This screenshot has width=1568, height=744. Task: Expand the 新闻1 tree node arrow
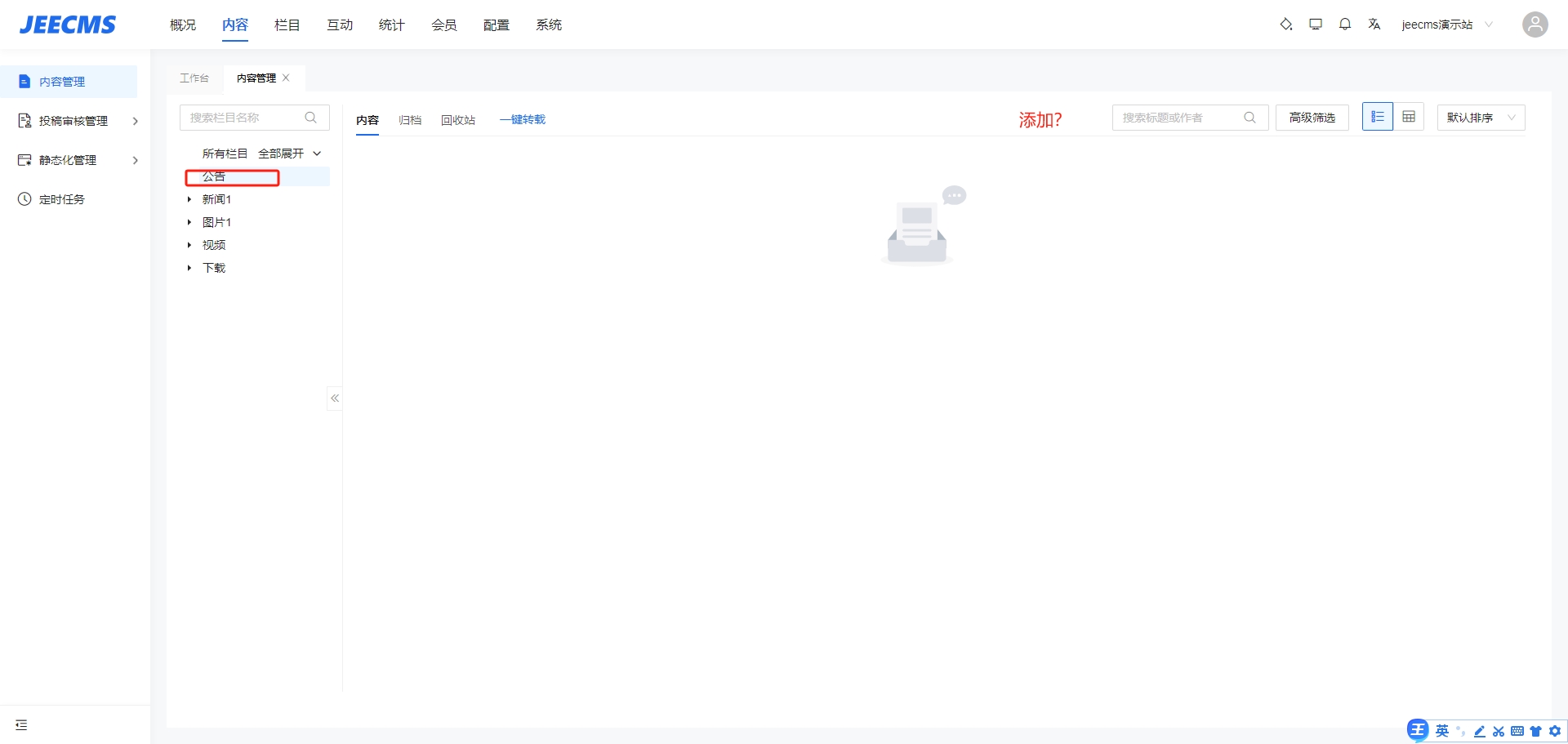(189, 199)
